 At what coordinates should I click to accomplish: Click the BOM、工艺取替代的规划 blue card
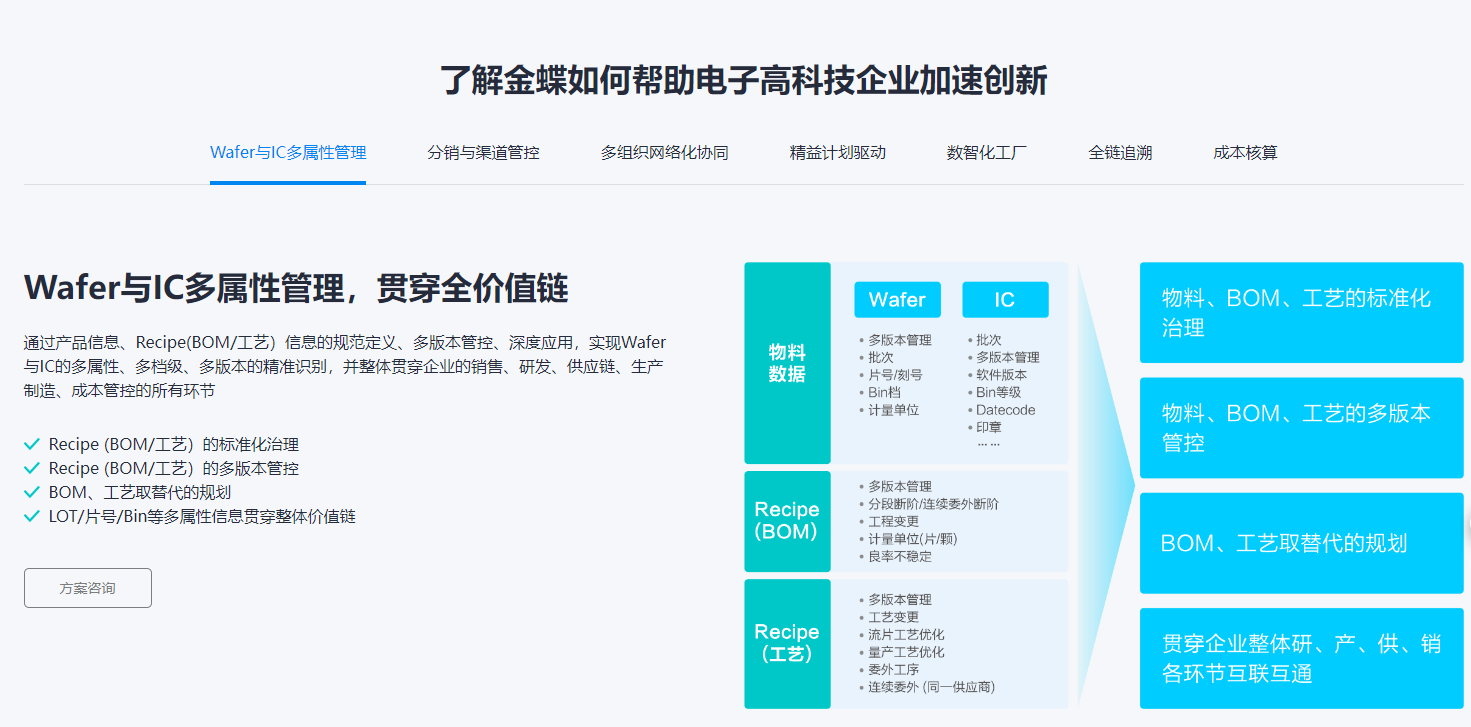1300,544
